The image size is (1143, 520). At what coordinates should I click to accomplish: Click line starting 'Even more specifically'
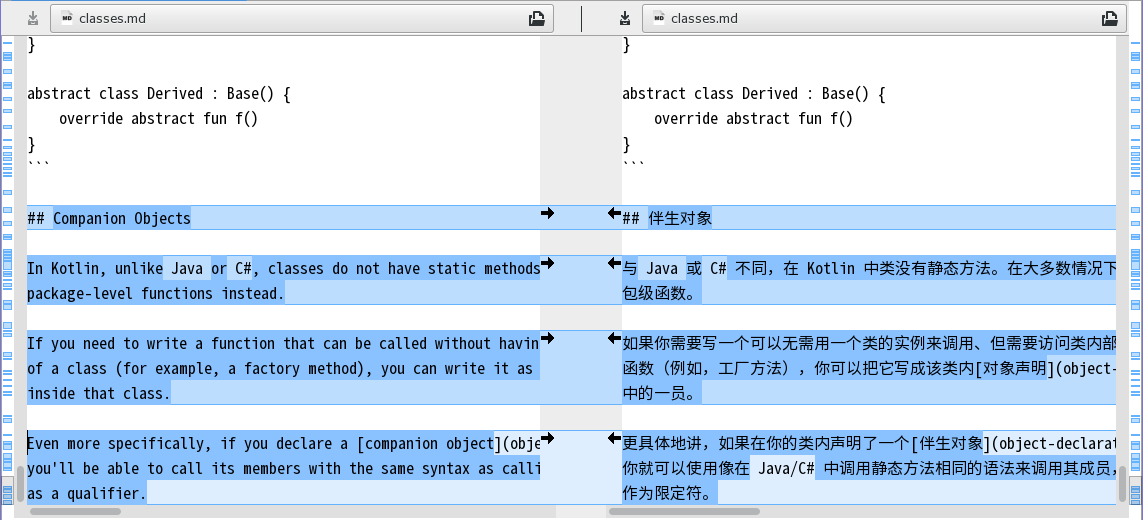pos(284,443)
